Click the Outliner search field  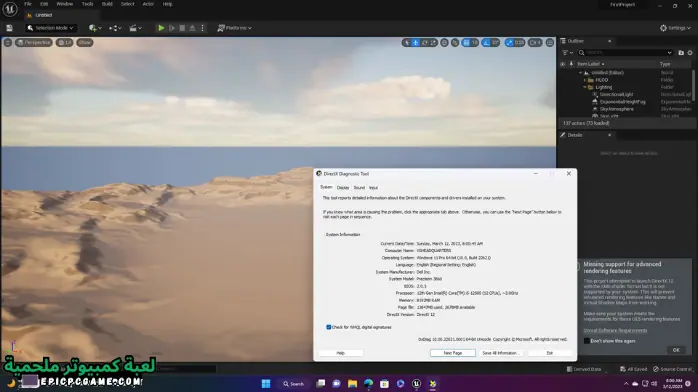(625, 53)
